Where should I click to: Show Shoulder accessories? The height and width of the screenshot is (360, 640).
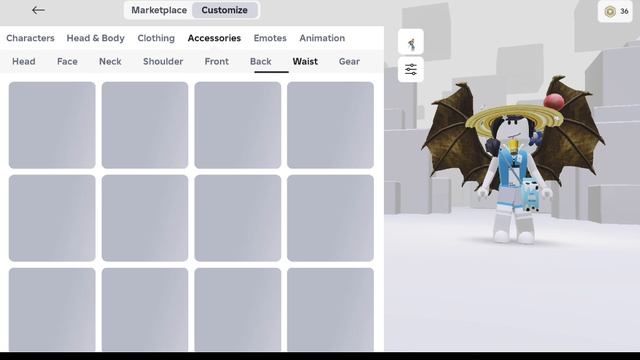tap(163, 61)
